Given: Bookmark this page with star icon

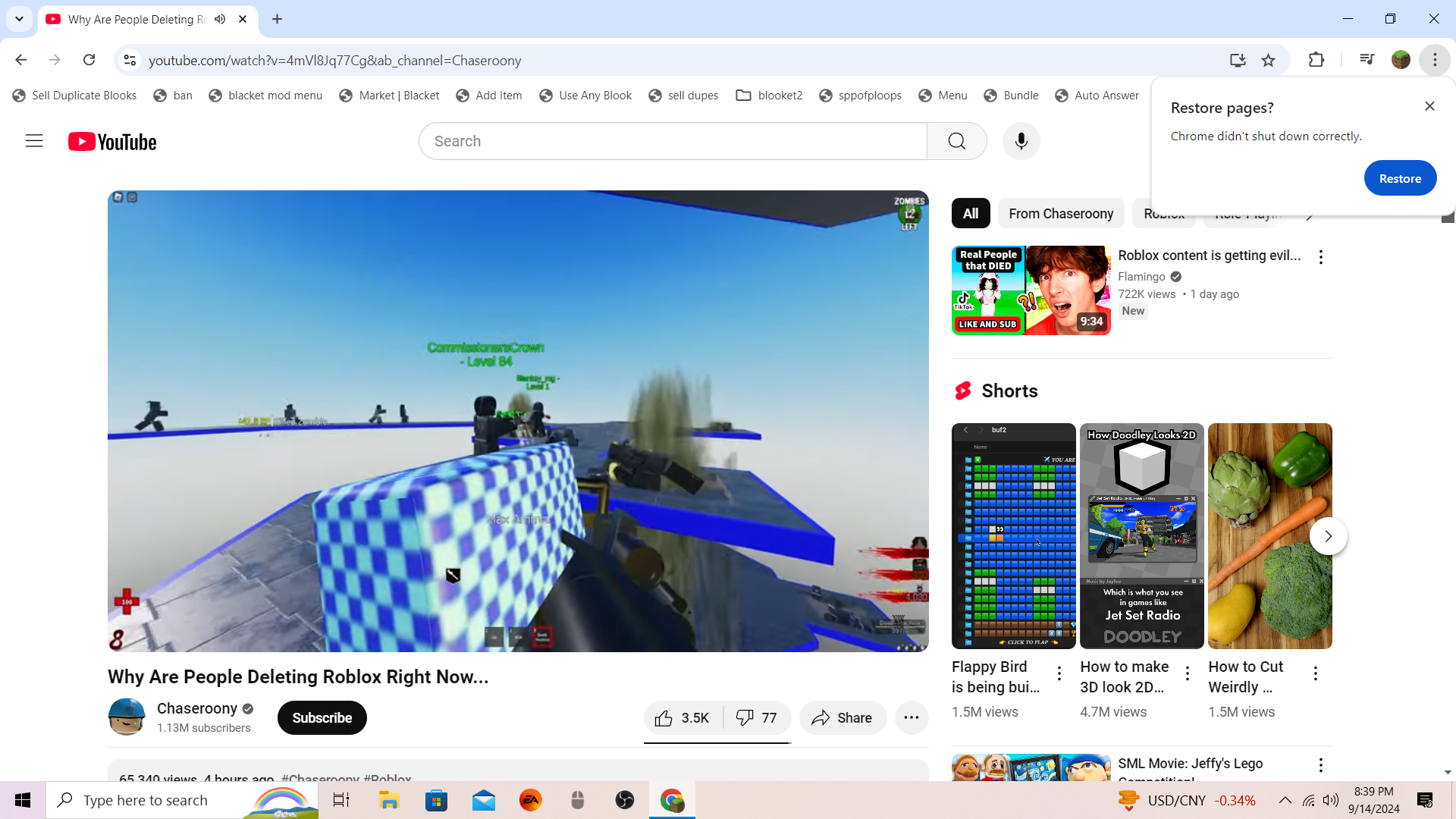Looking at the screenshot, I should point(1268,60).
